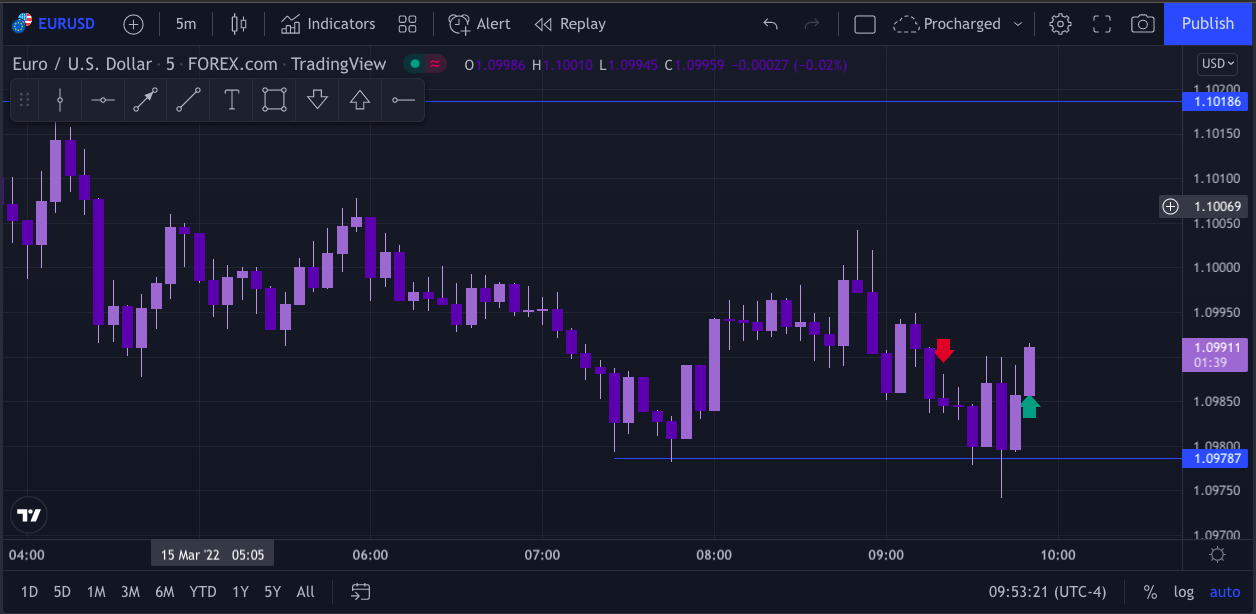
Task: Select the Text drawing tool
Action: tap(231, 100)
